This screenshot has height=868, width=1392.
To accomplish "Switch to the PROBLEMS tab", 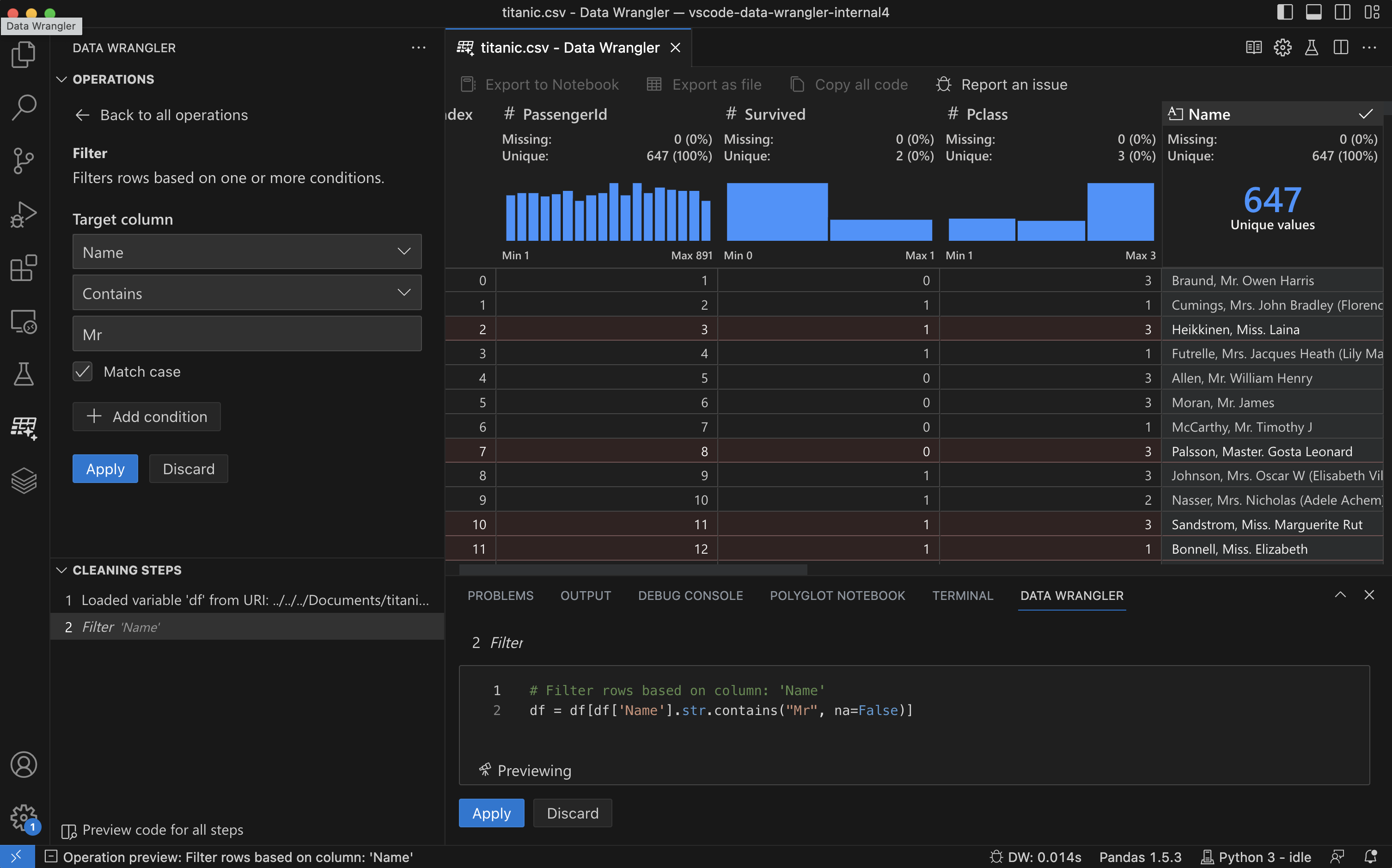I will tap(500, 595).
